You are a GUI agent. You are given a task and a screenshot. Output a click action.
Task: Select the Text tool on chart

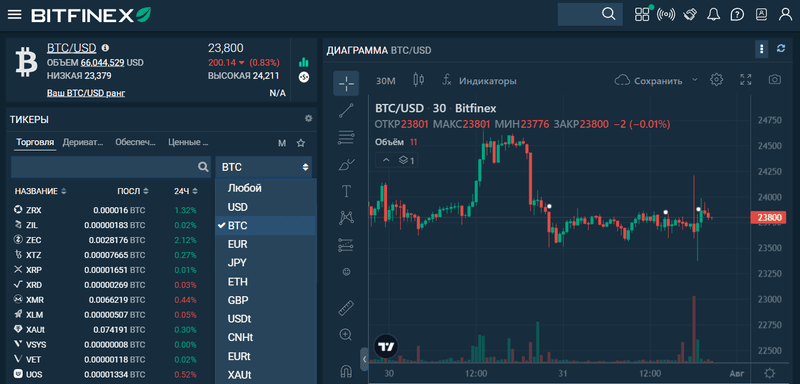pos(346,191)
